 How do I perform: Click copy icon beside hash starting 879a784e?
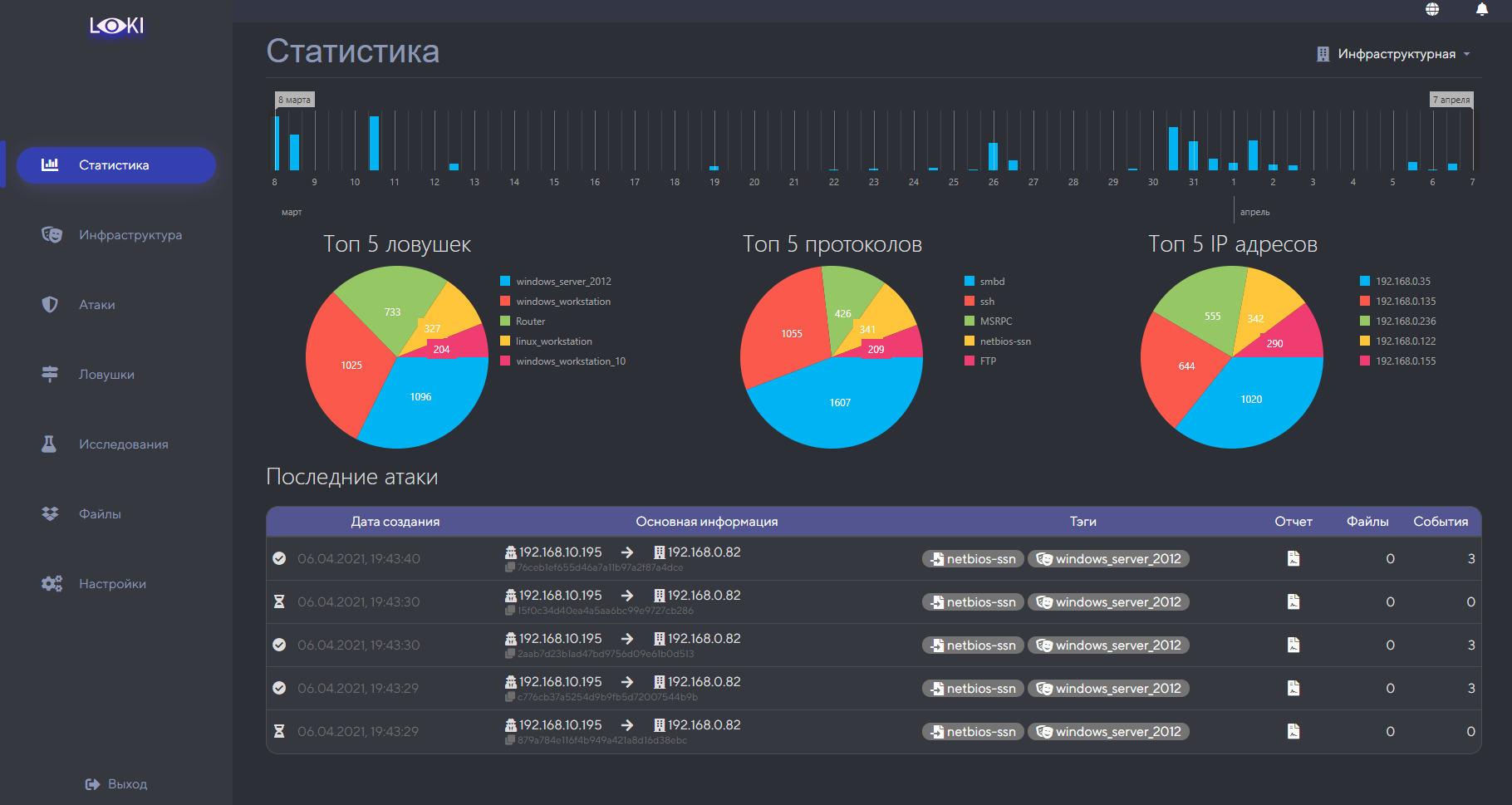510,740
